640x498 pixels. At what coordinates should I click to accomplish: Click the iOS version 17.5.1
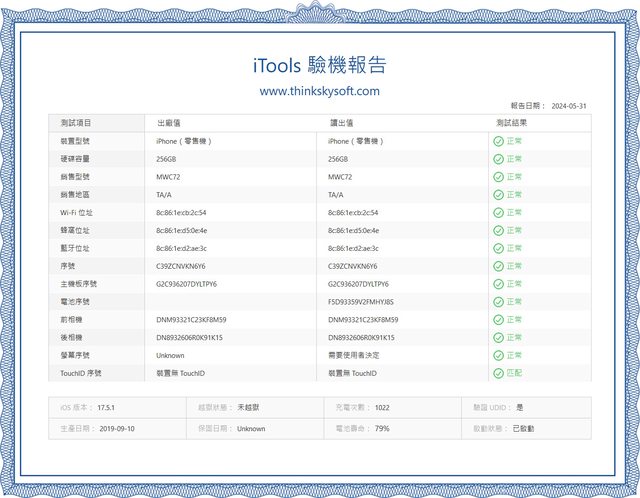pyautogui.click(x=106, y=407)
